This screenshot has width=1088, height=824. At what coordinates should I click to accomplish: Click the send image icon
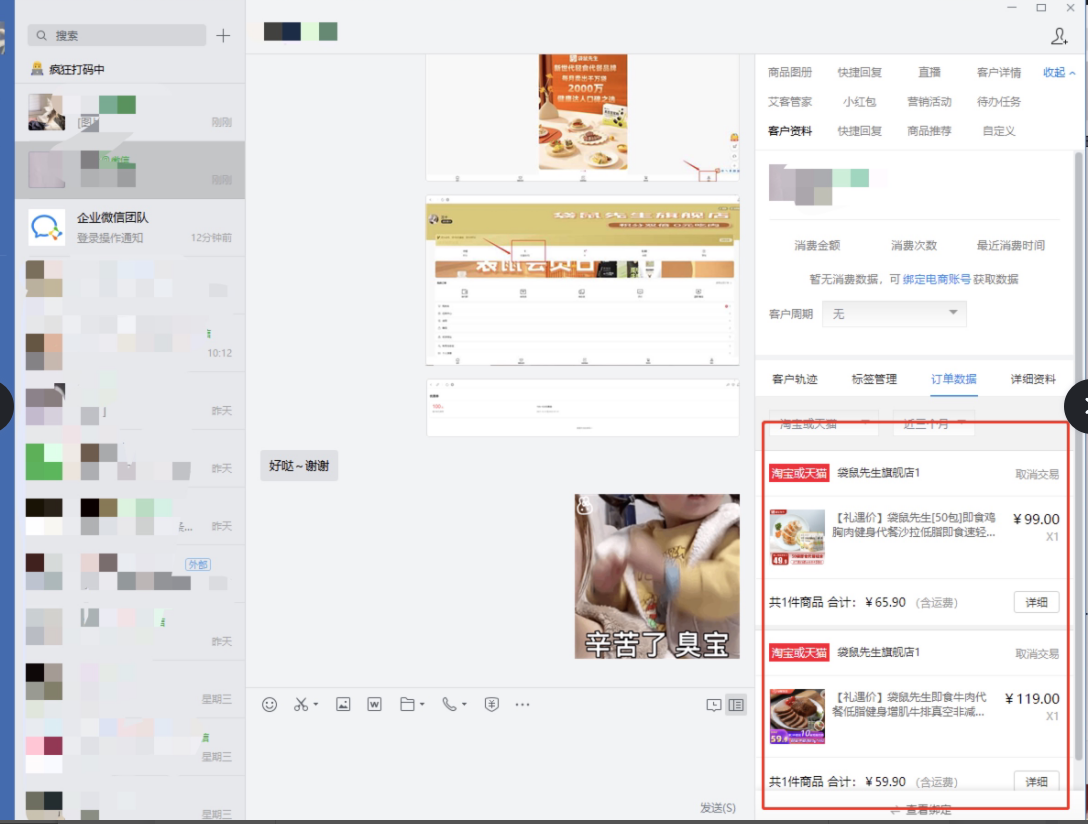[x=343, y=704]
